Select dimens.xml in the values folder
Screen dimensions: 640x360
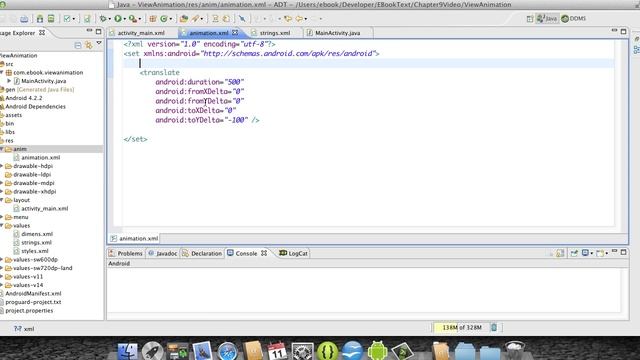point(37,234)
